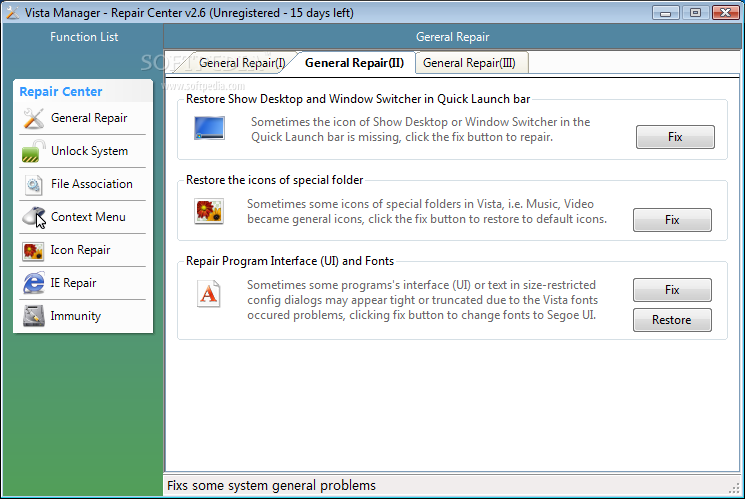The width and height of the screenshot is (745, 499).
Task: Select IE Repair in the sidebar
Action: click(x=83, y=283)
